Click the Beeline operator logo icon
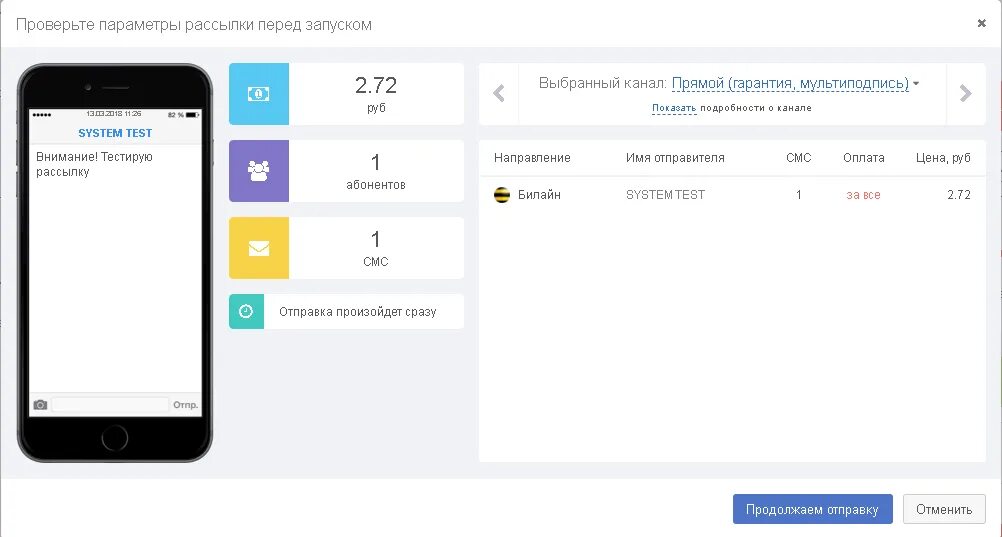 tap(502, 195)
